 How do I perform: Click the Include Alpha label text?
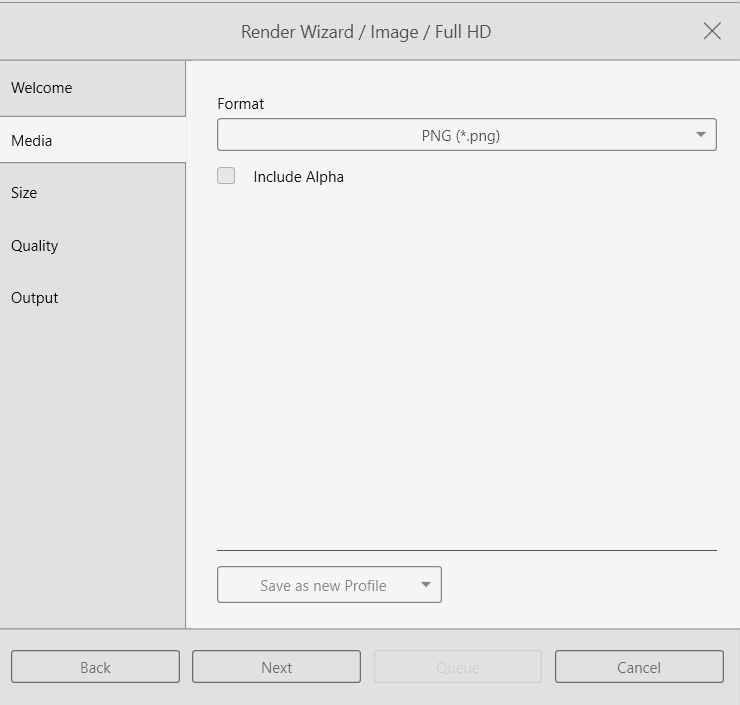(x=298, y=177)
